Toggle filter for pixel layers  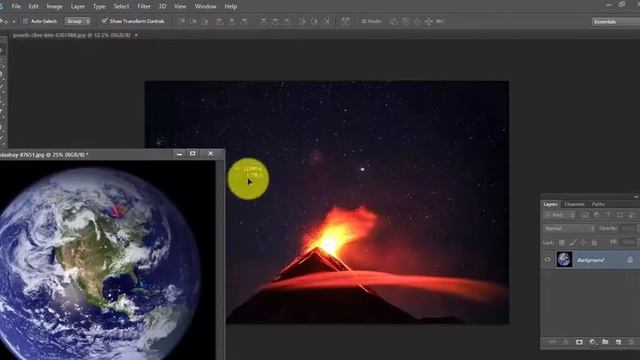tap(585, 215)
